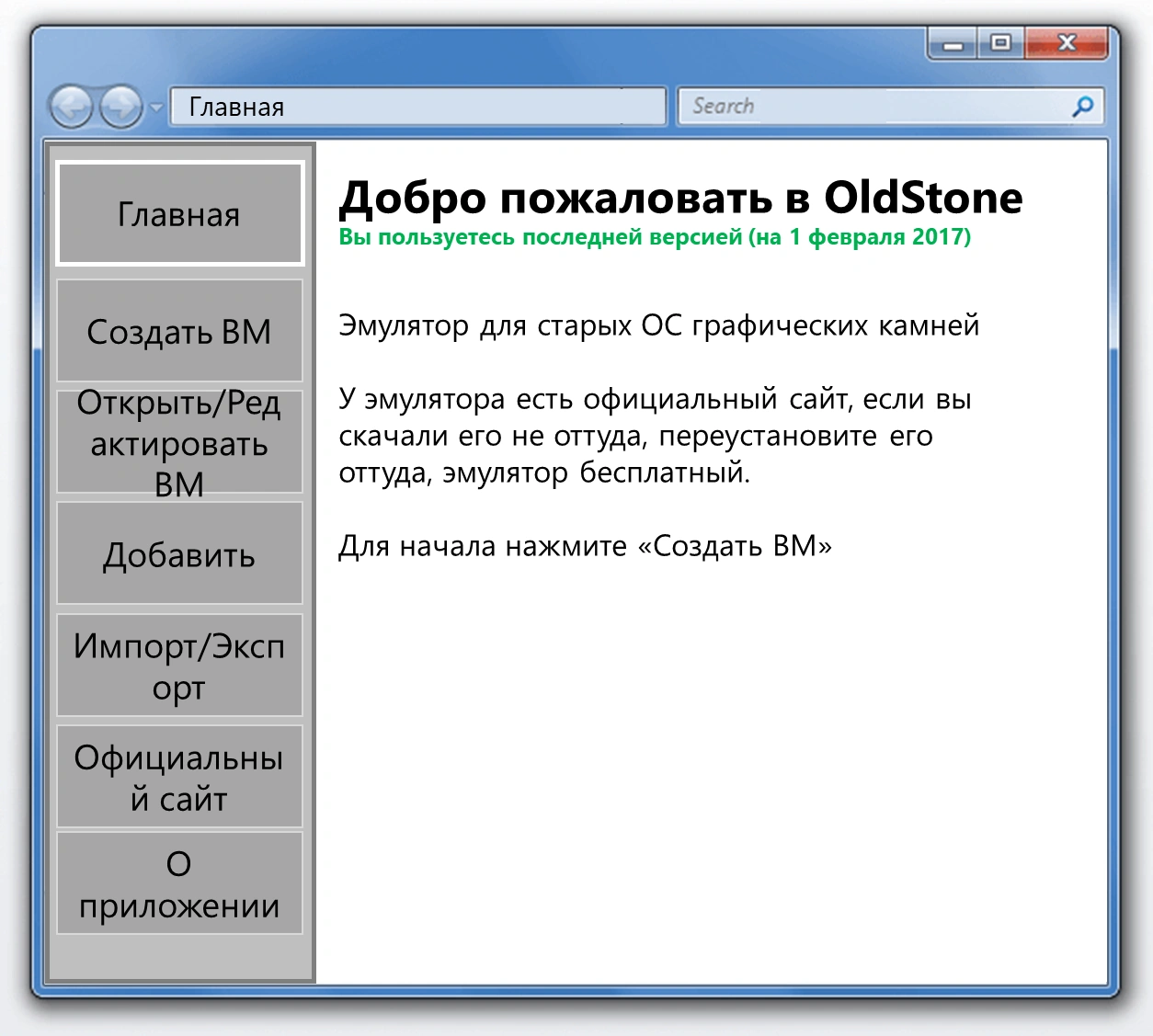The width and height of the screenshot is (1153, 1036).
Task: Click the address bar showing Главная
Action: (418, 107)
